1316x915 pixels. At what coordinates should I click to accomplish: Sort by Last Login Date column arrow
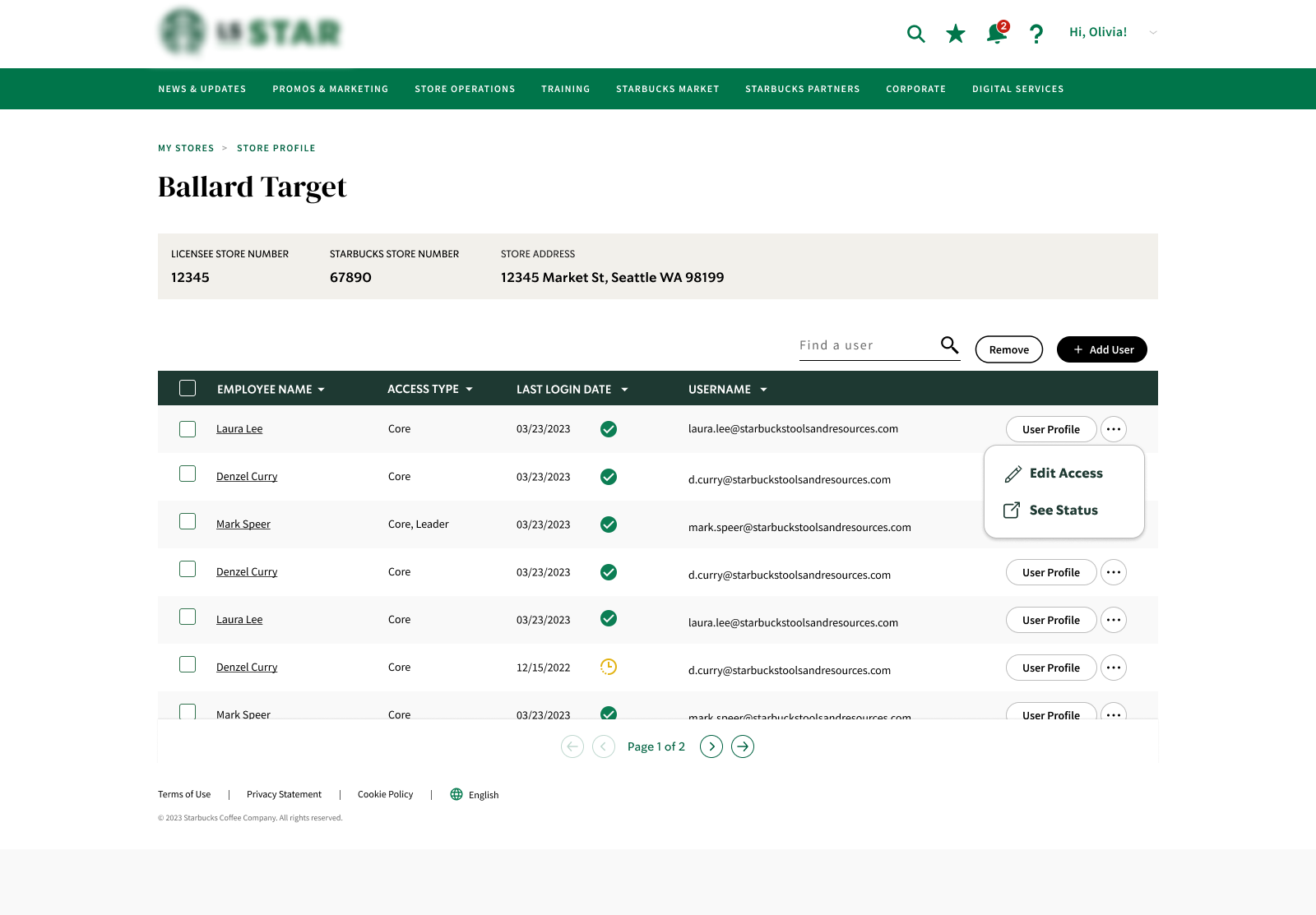coord(624,390)
